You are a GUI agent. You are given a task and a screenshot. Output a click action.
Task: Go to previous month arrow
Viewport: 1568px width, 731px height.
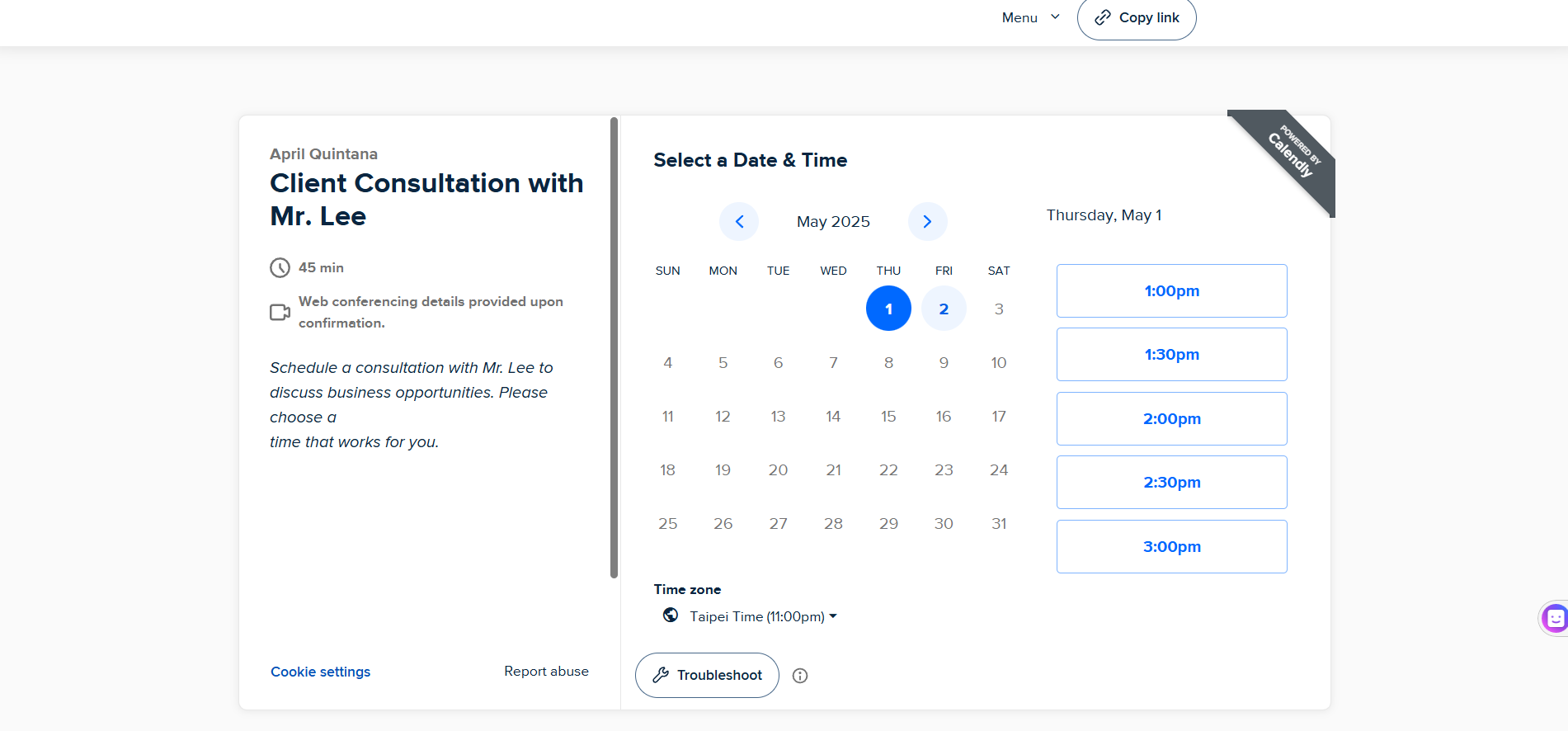[739, 221]
